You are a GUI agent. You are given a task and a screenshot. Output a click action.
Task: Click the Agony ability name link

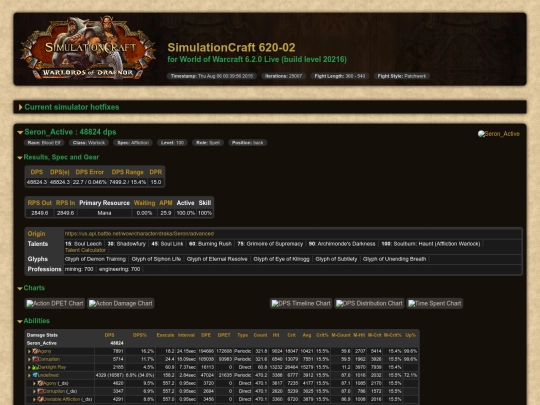point(44,351)
